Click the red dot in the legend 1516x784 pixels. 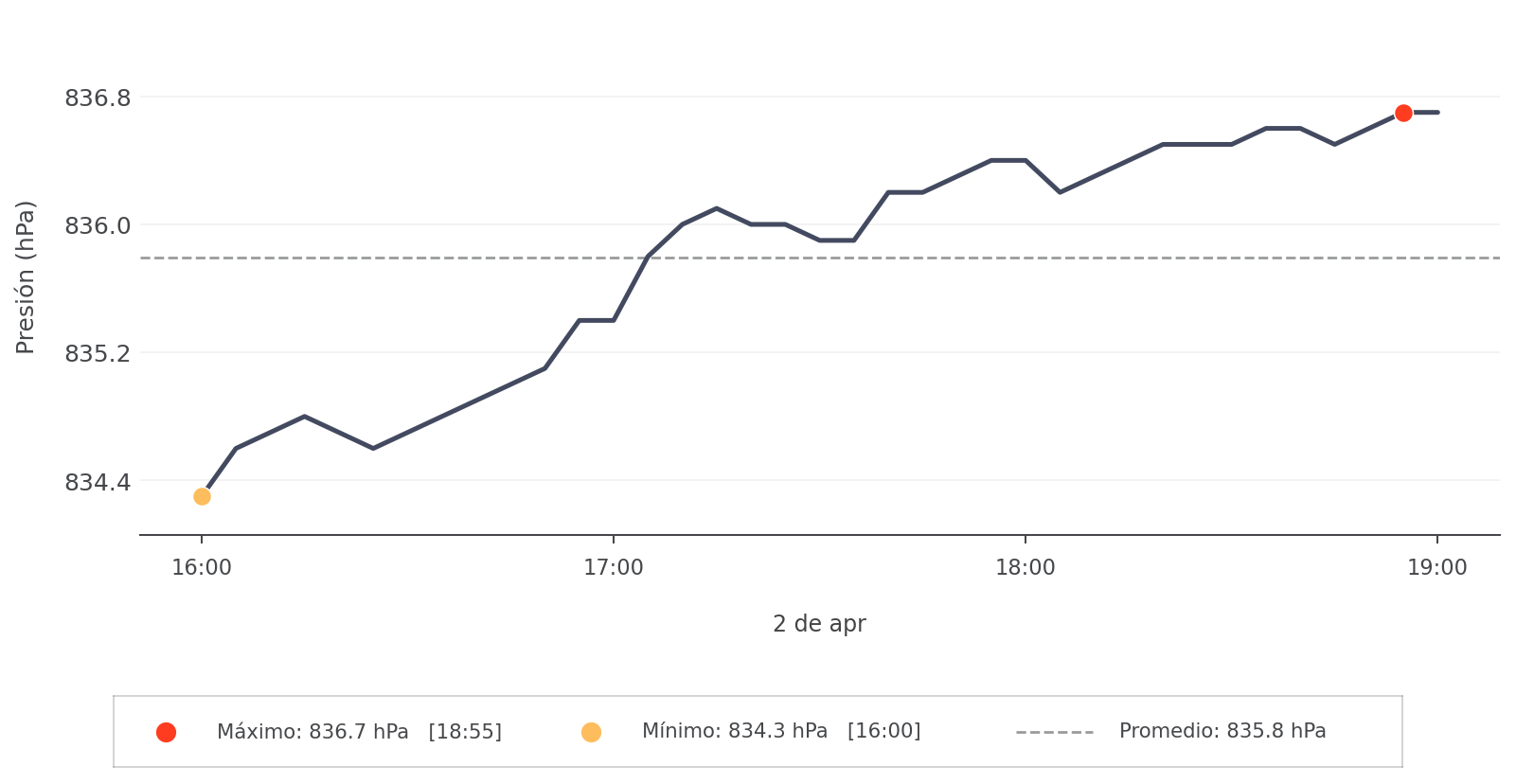(x=166, y=732)
